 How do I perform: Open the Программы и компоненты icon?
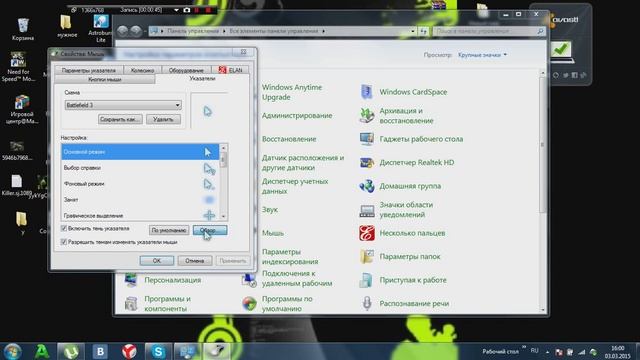[131, 304]
